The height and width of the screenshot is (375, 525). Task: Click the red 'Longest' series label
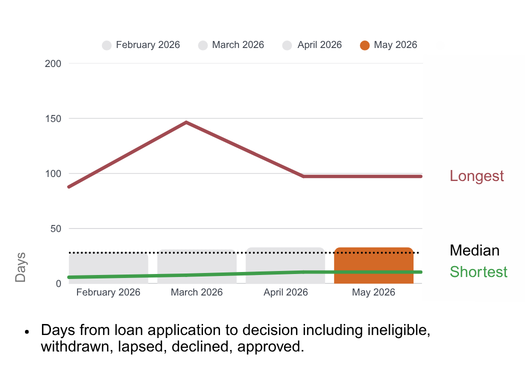[476, 176]
